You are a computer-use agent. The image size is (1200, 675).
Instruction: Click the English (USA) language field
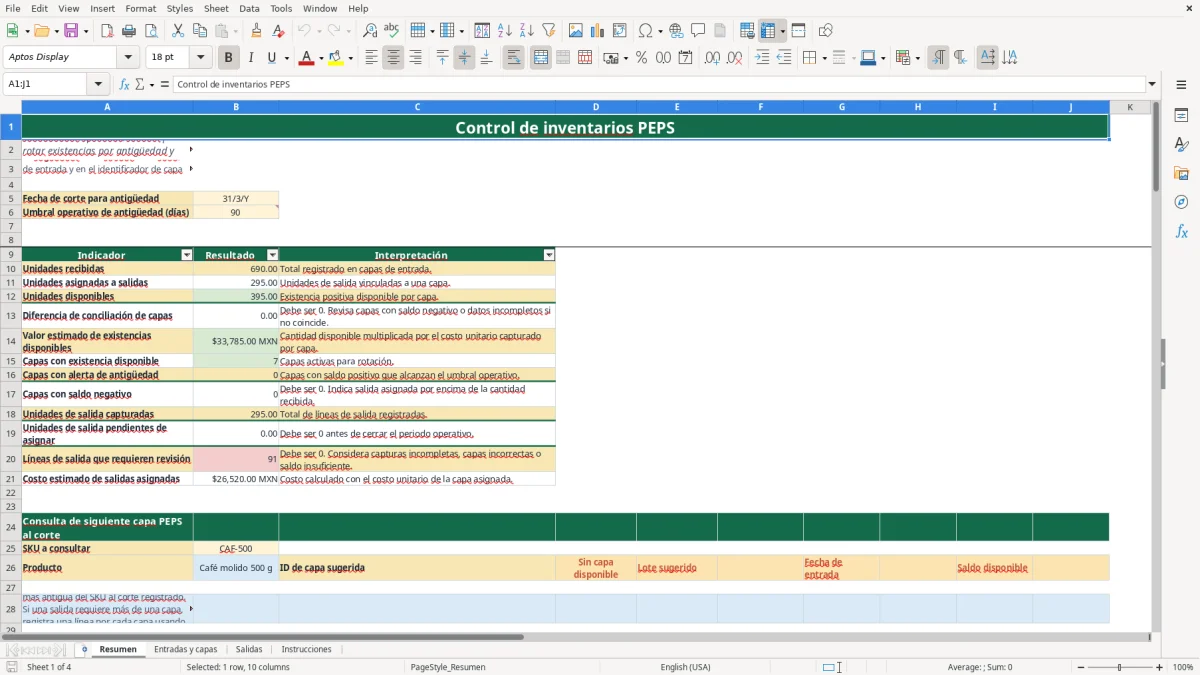tap(685, 667)
